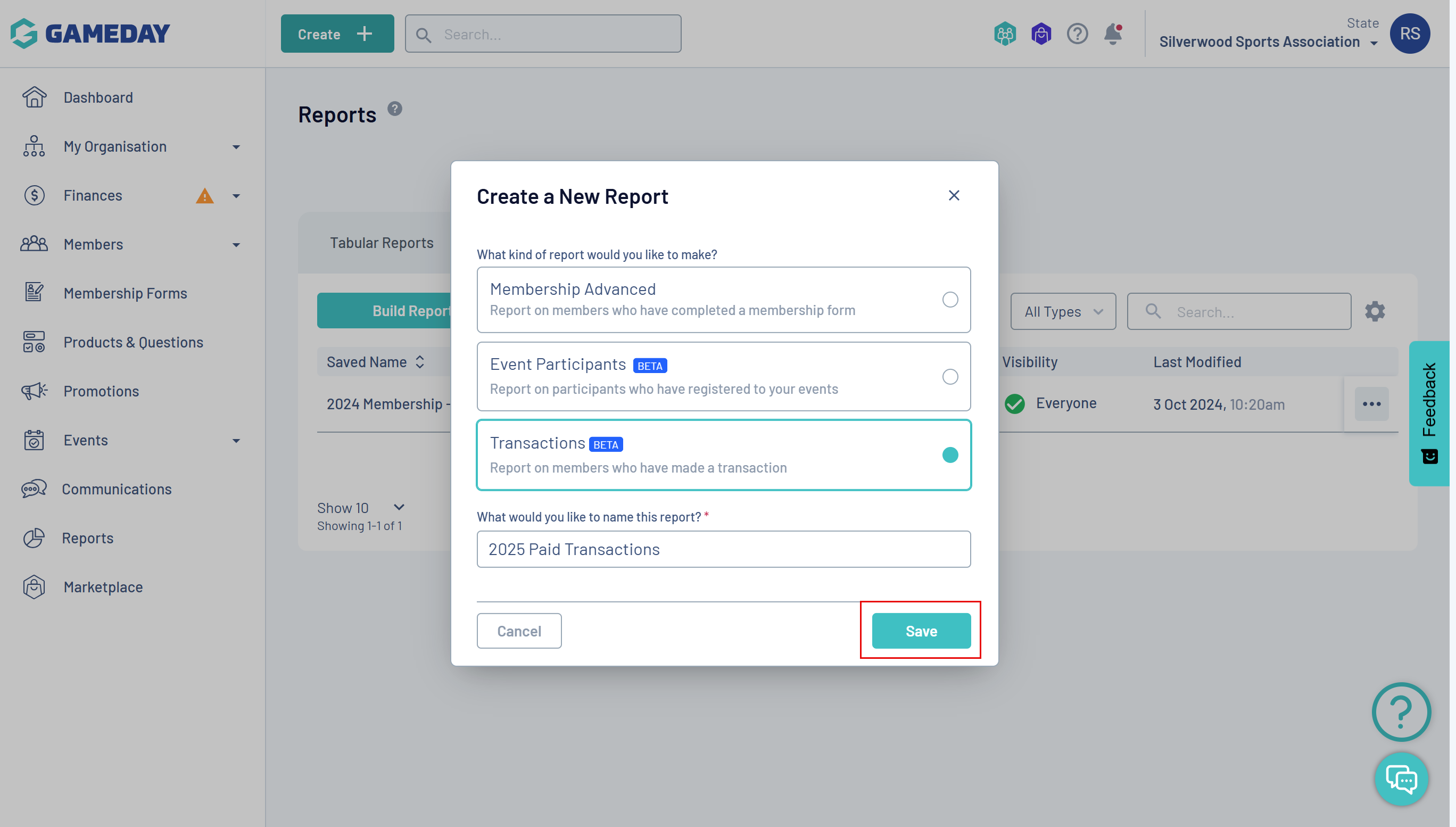Cancel the new report dialog

(x=518, y=631)
